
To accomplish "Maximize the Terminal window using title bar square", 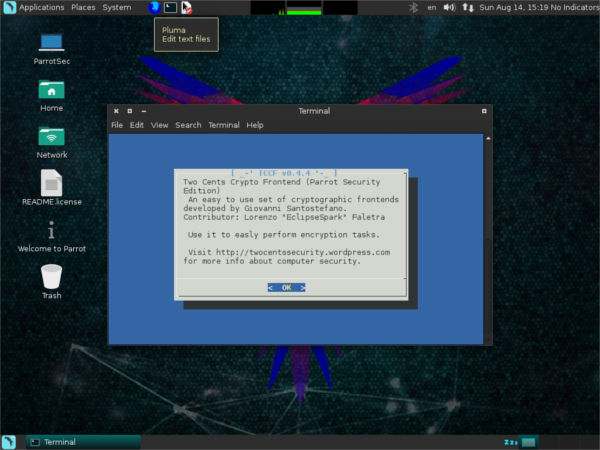I will pyautogui.click(x=130, y=111).
